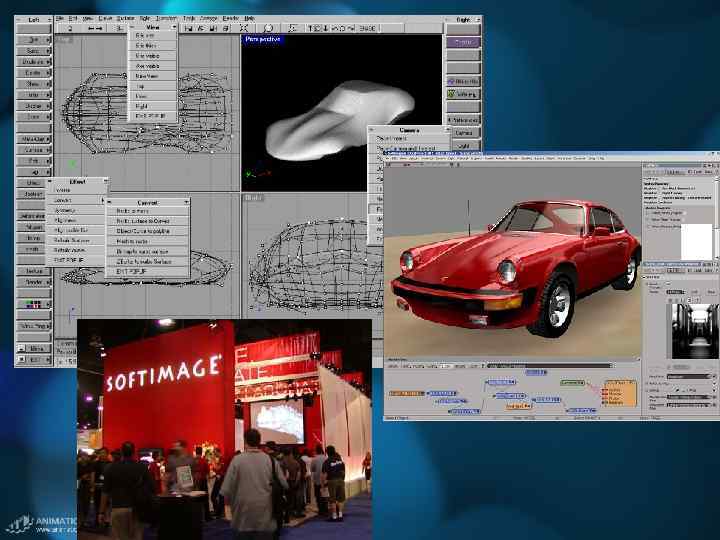Click the XSI timeline scrub bar

tap(549, 366)
